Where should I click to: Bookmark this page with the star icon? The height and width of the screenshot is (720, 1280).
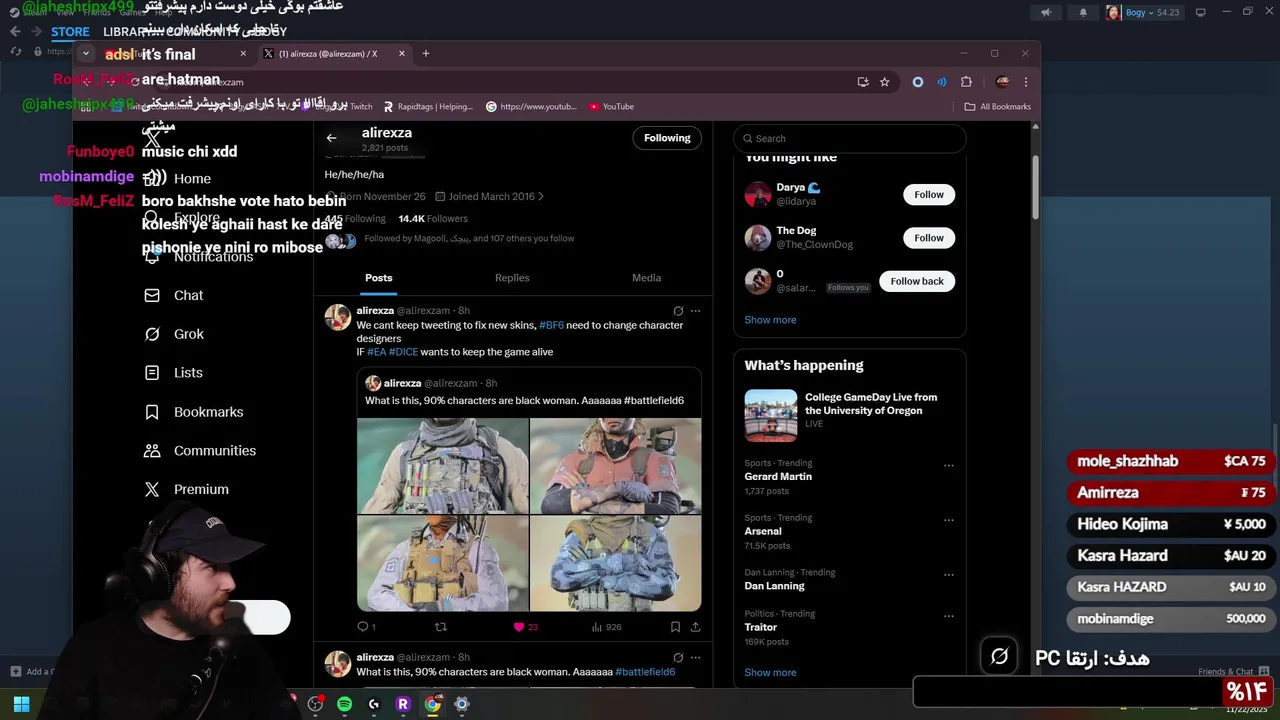tap(884, 82)
